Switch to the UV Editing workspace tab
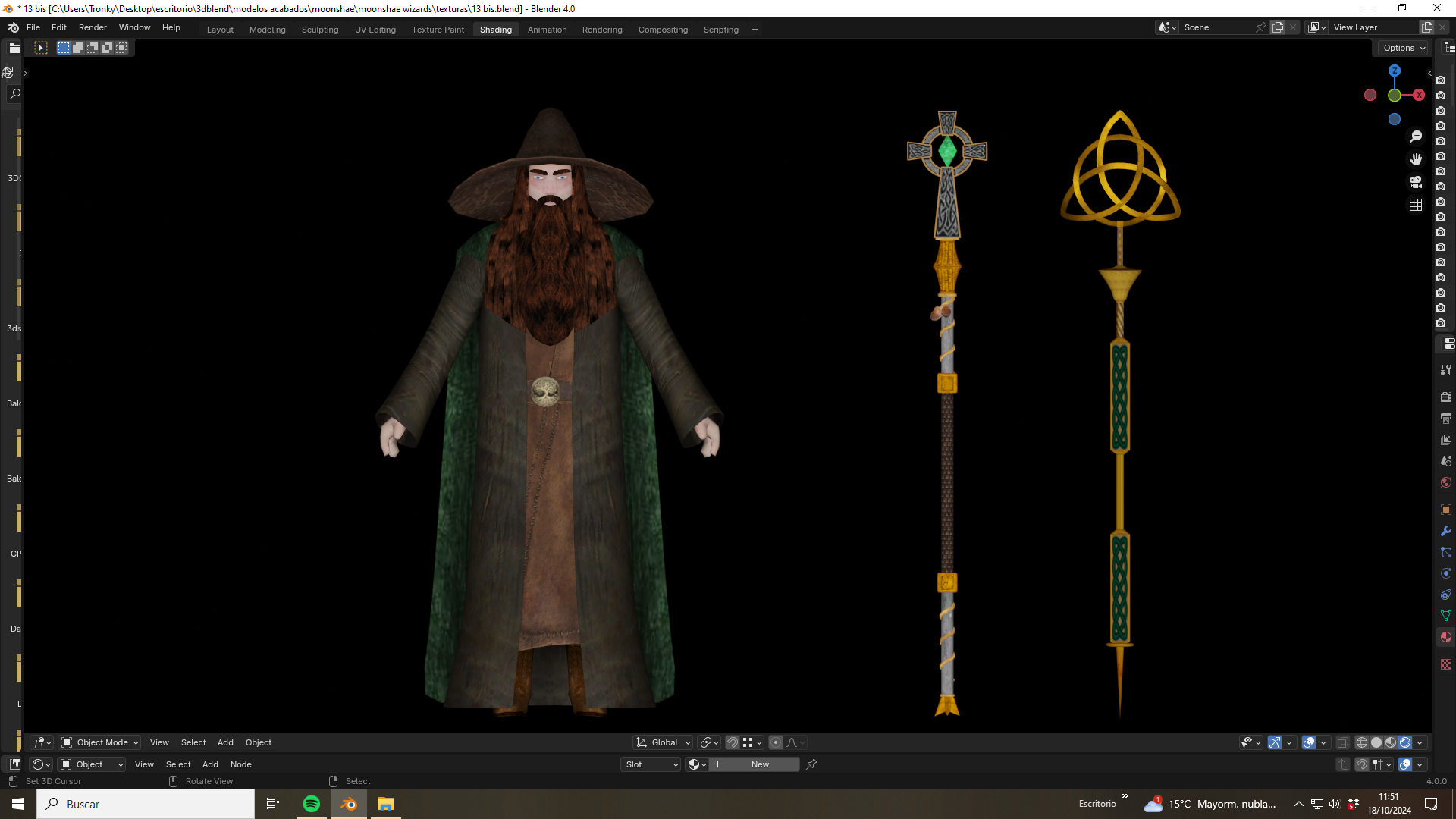Screen dimensions: 1456x819 point(375,30)
